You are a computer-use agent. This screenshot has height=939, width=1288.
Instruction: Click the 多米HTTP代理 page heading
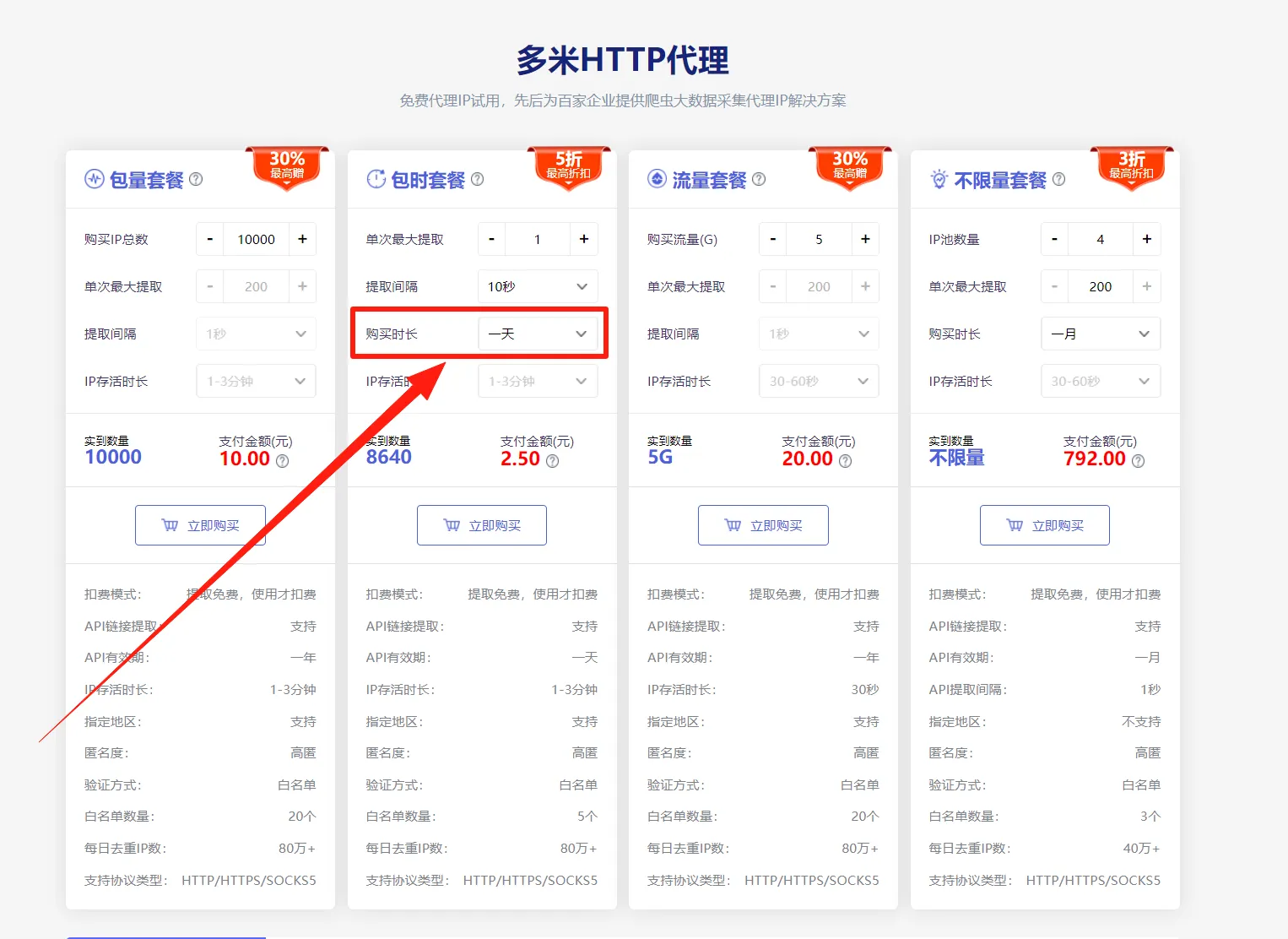pos(623,61)
